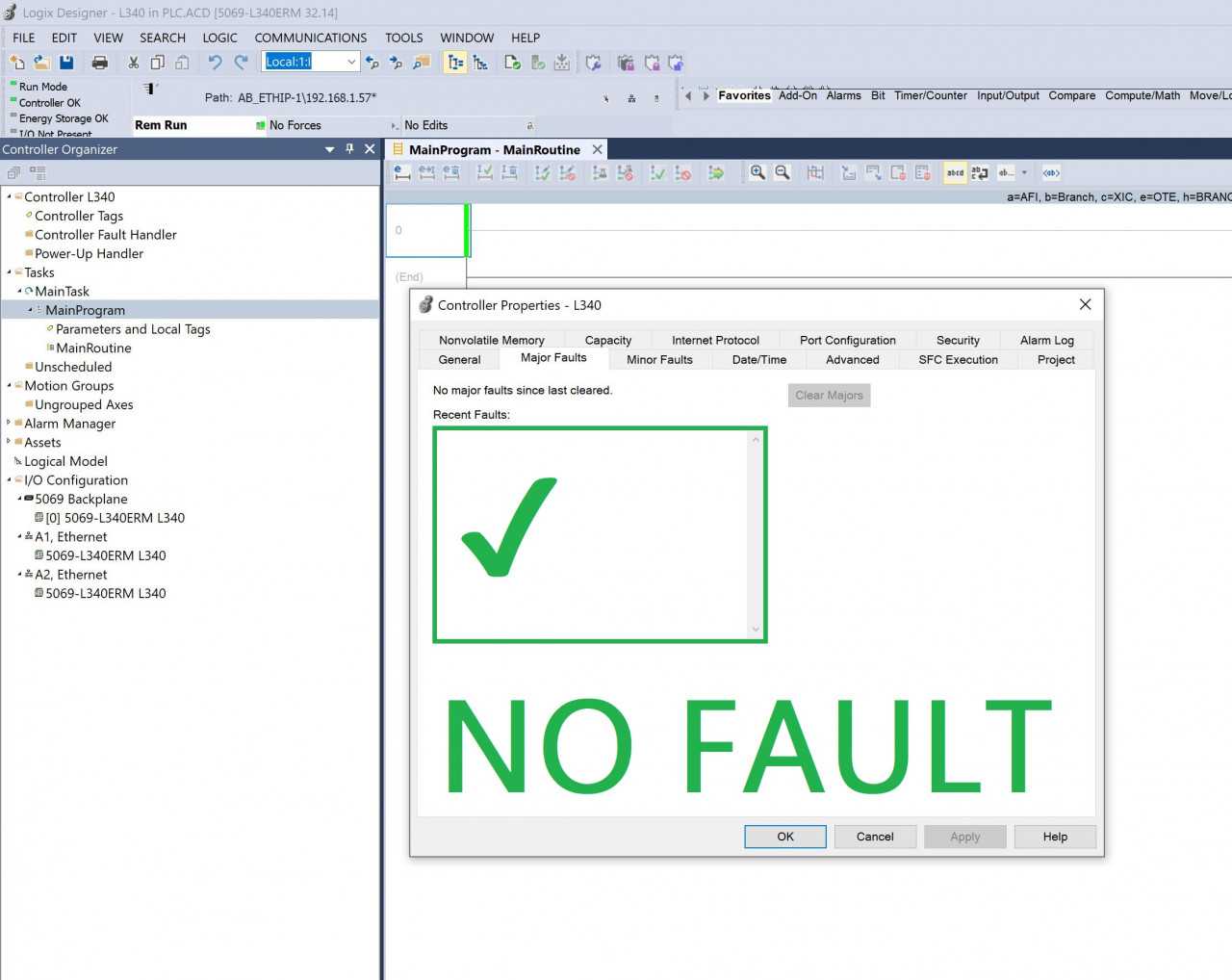Screen dimensions: 1232x980
Task: Click the Help button in the dialog
Action: 1055,837
